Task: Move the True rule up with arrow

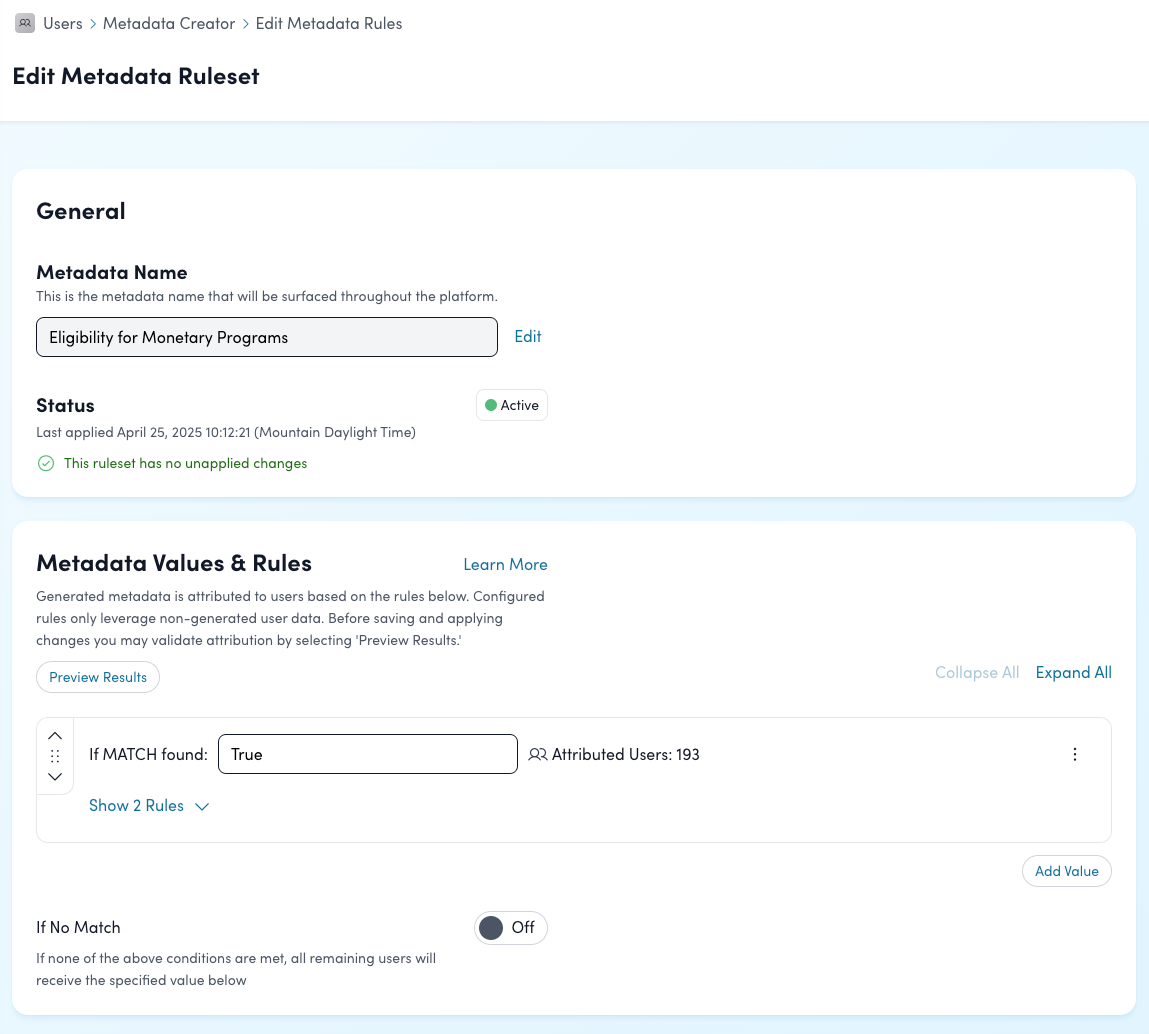Action: pyautogui.click(x=55, y=736)
